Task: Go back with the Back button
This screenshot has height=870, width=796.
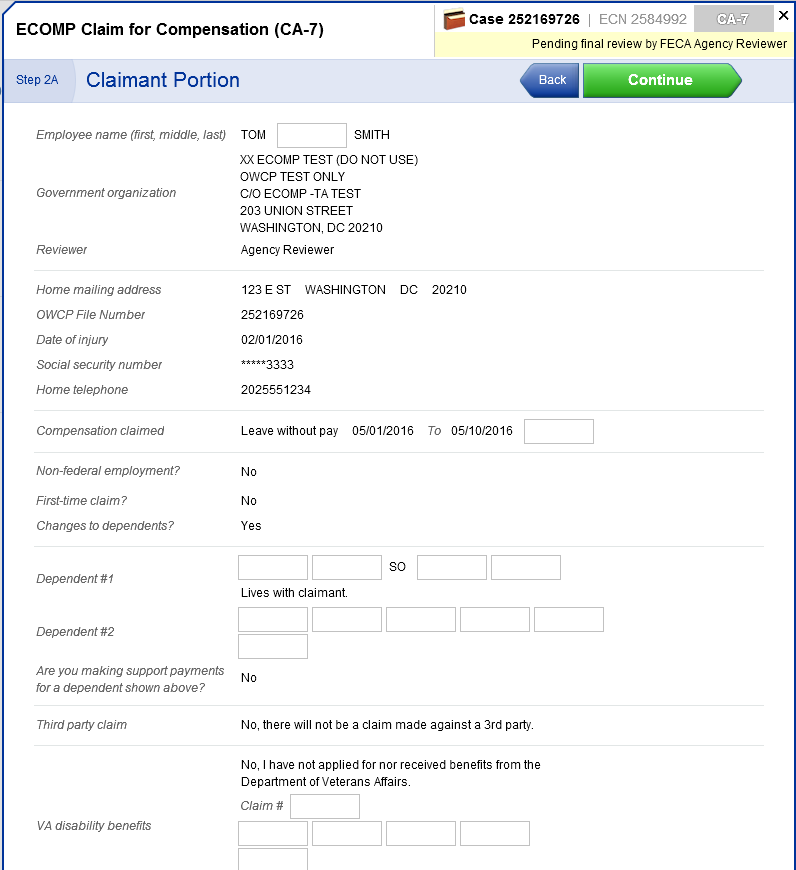Action: 551,80
